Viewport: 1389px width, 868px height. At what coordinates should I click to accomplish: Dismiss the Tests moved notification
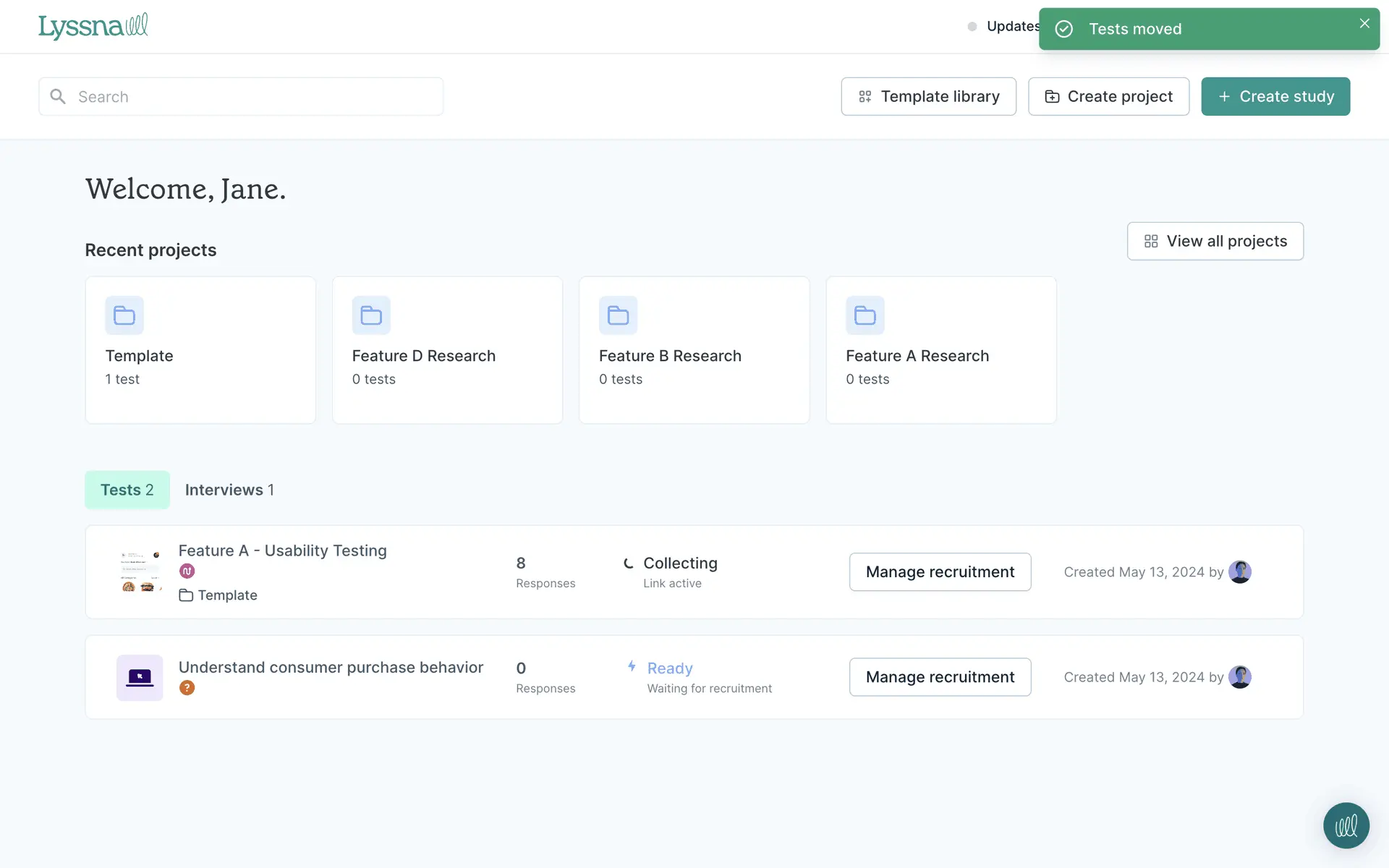click(x=1364, y=24)
